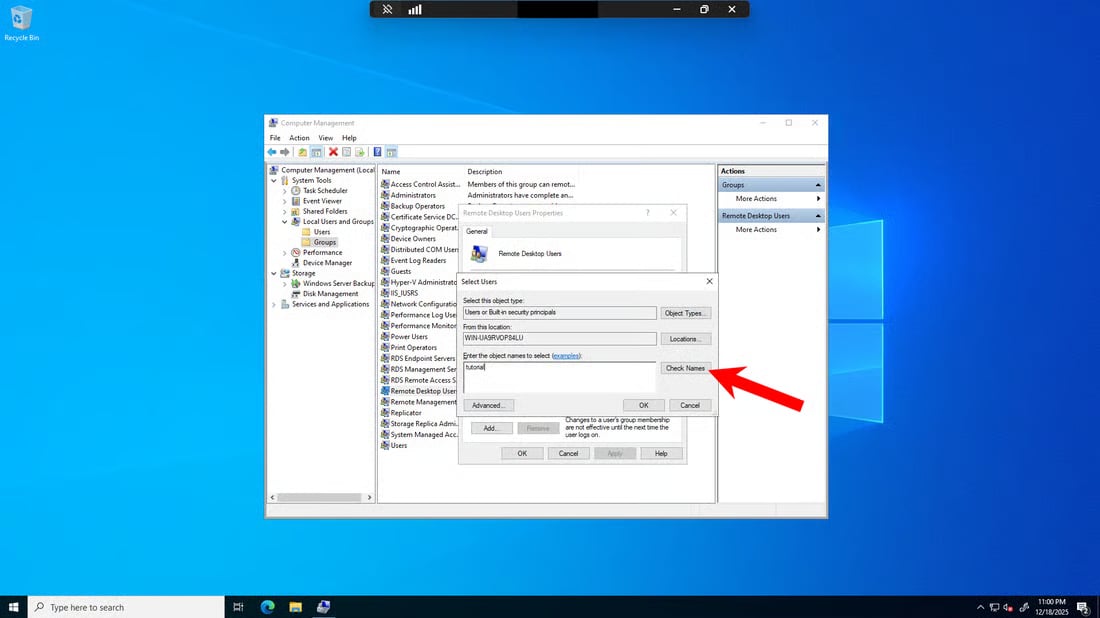Image resolution: width=1100 pixels, height=618 pixels.
Task: Click the Forward arrow in Computer Management toolbar
Action: [x=285, y=152]
